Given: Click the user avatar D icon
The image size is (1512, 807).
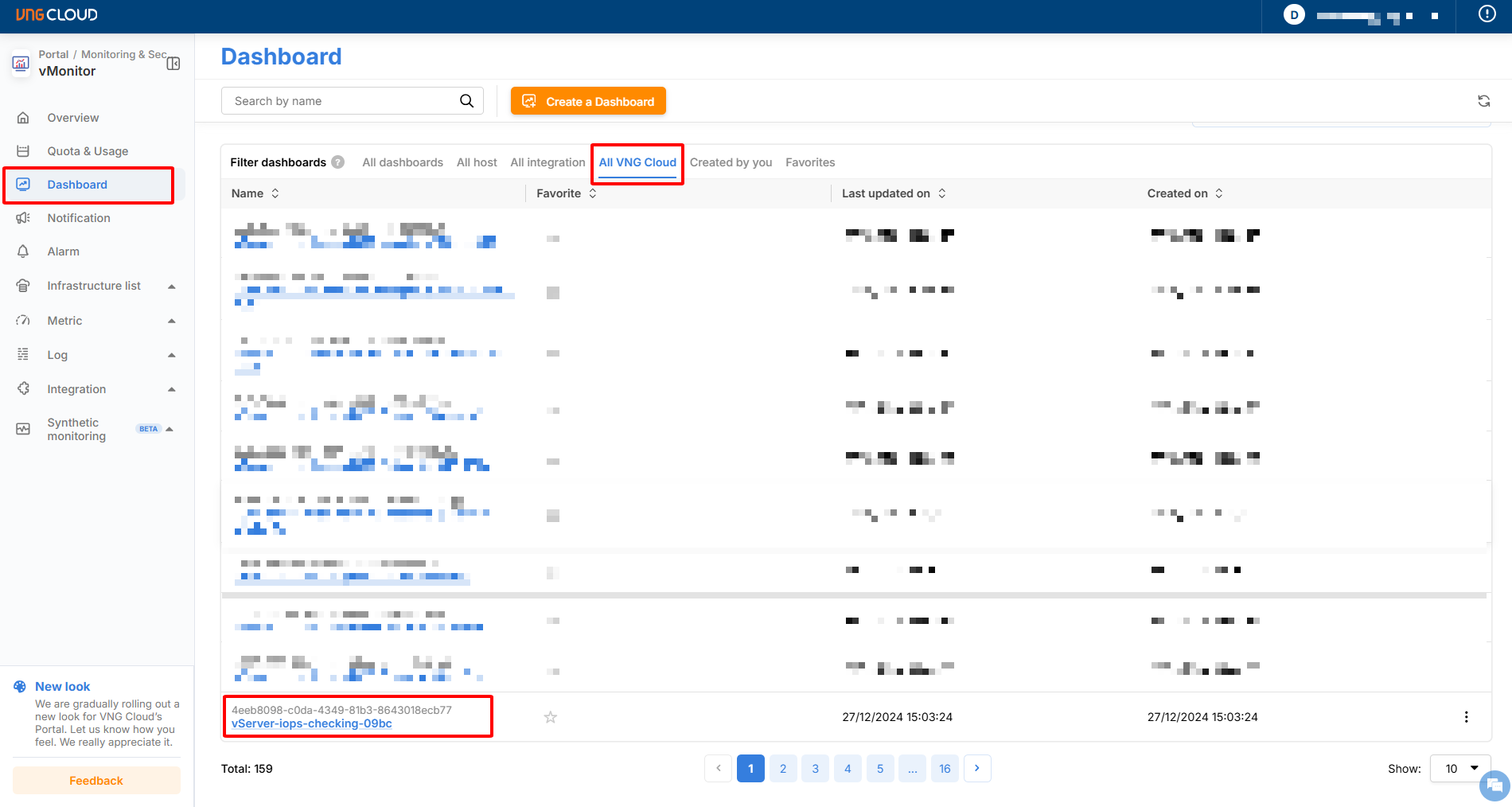Looking at the screenshot, I should 1294,15.
